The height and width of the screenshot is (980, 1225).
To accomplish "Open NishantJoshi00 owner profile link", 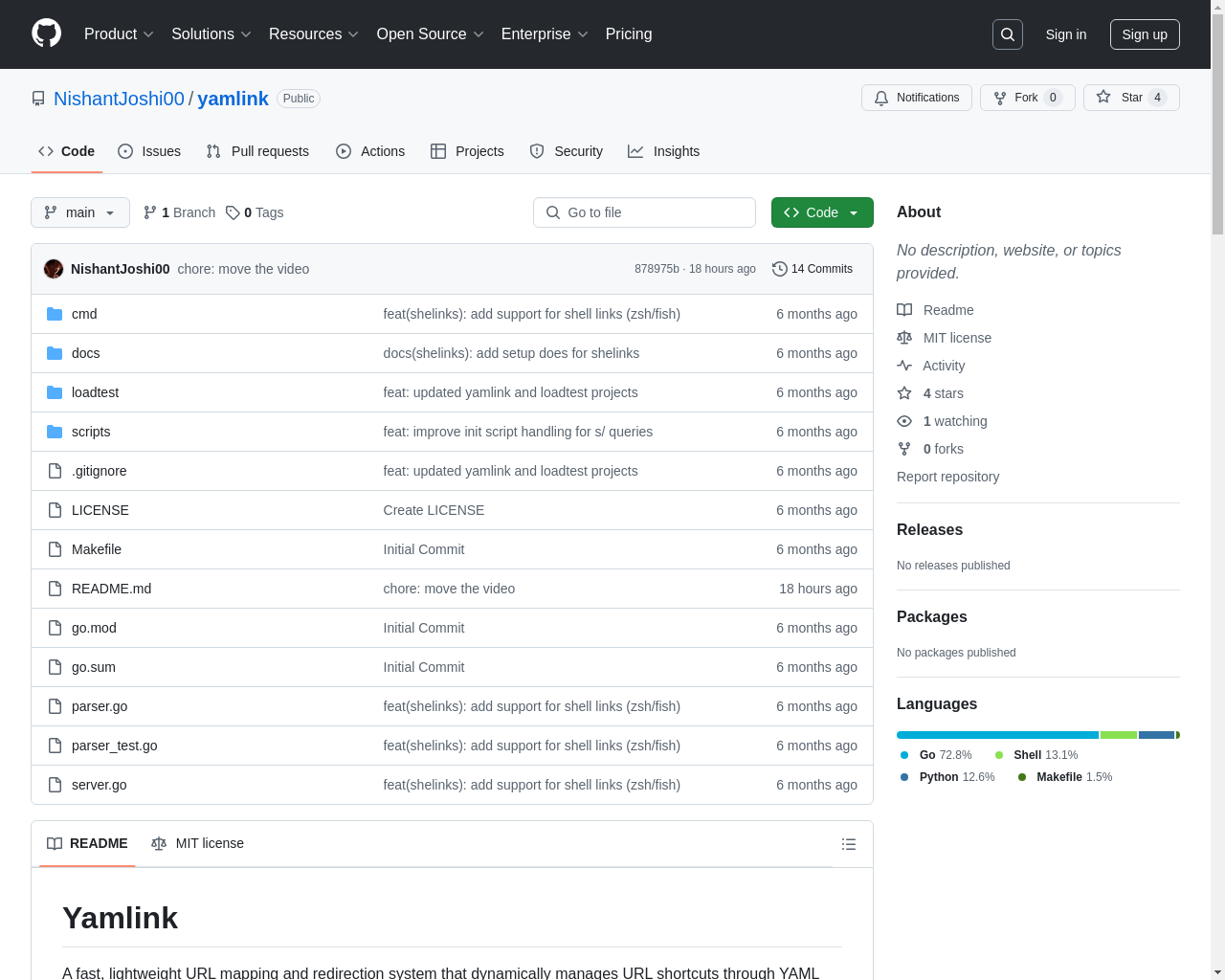I will point(119,99).
